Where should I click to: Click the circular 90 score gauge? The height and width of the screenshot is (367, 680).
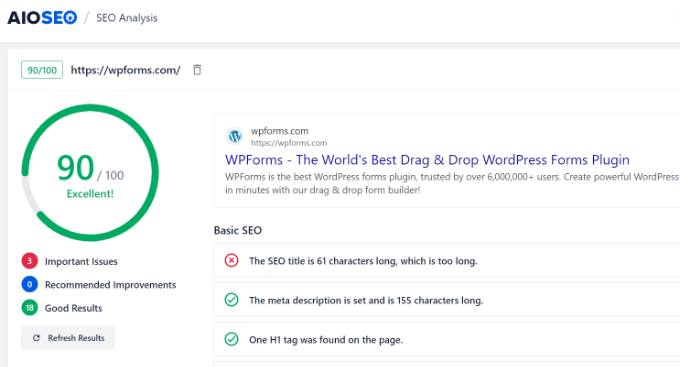[90, 173]
